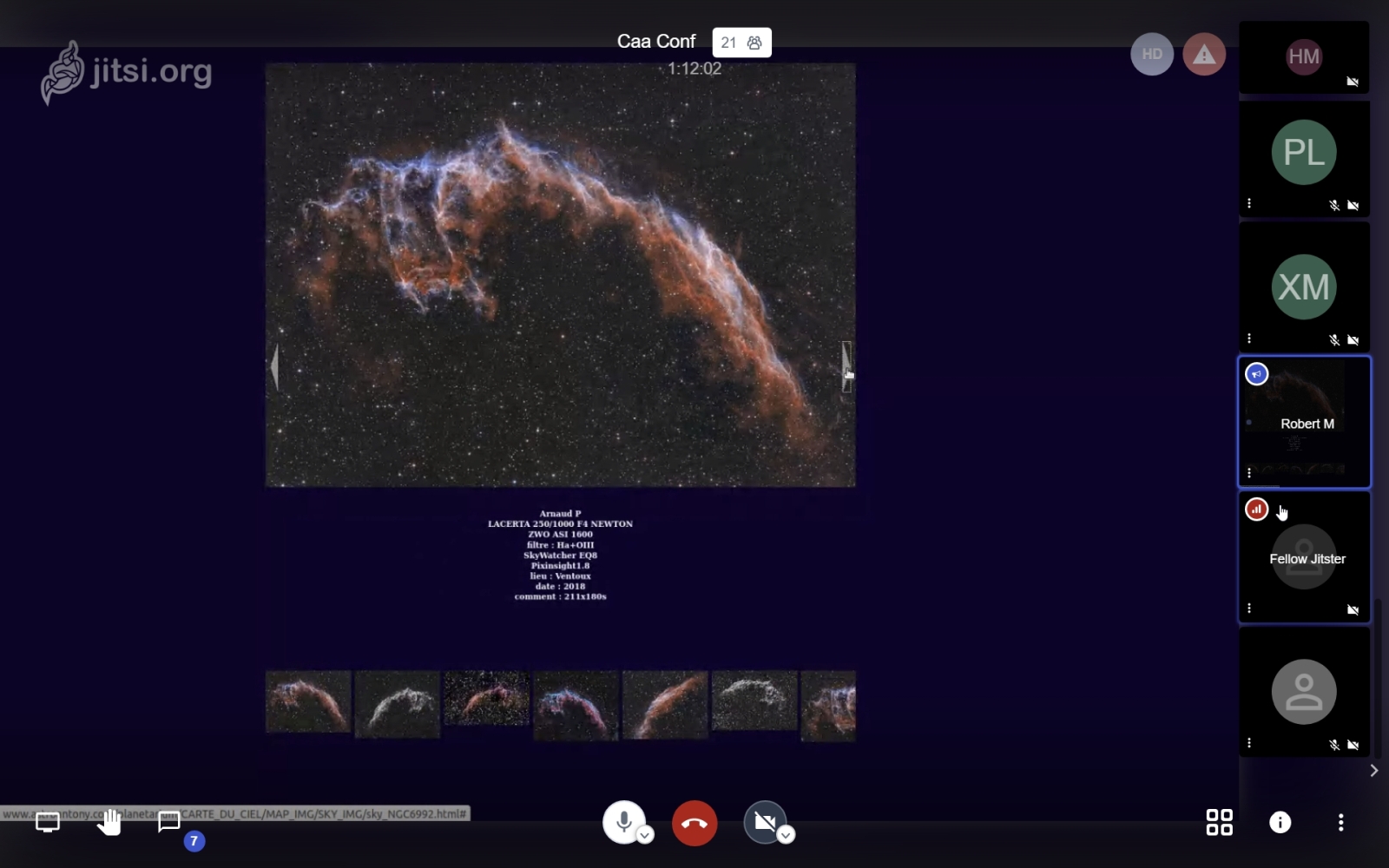The height and width of the screenshot is (868, 1389).
Task: Hang up with the red phone button
Action: [x=694, y=823]
